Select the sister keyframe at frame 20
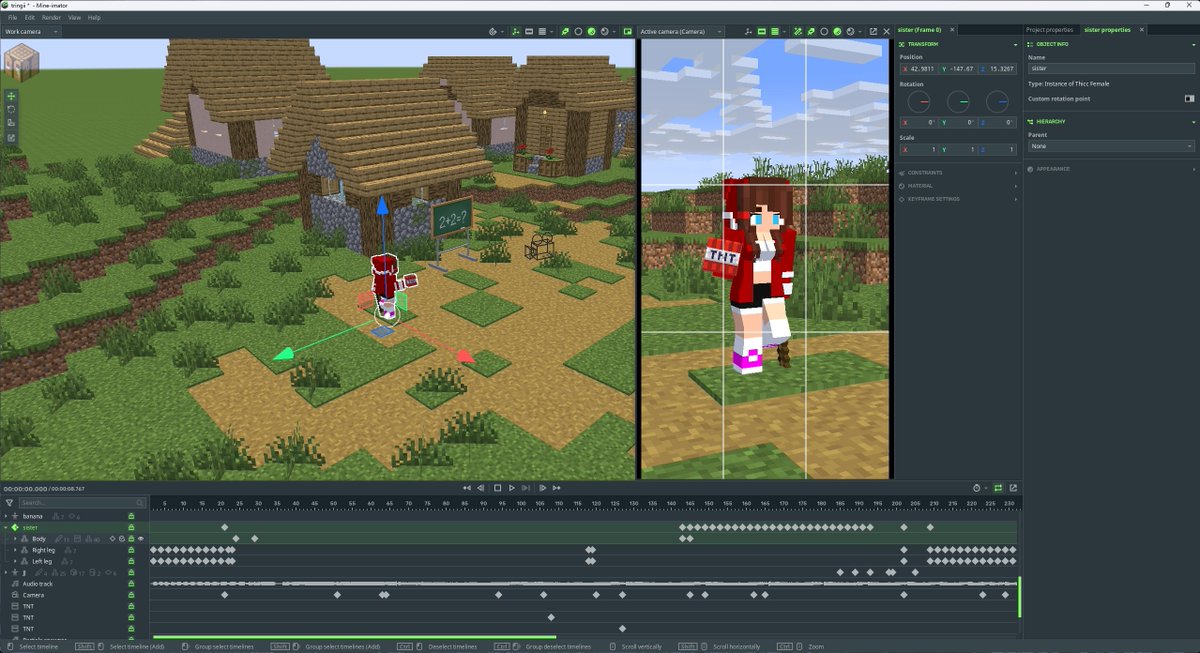The image size is (1200, 653). [x=225, y=527]
